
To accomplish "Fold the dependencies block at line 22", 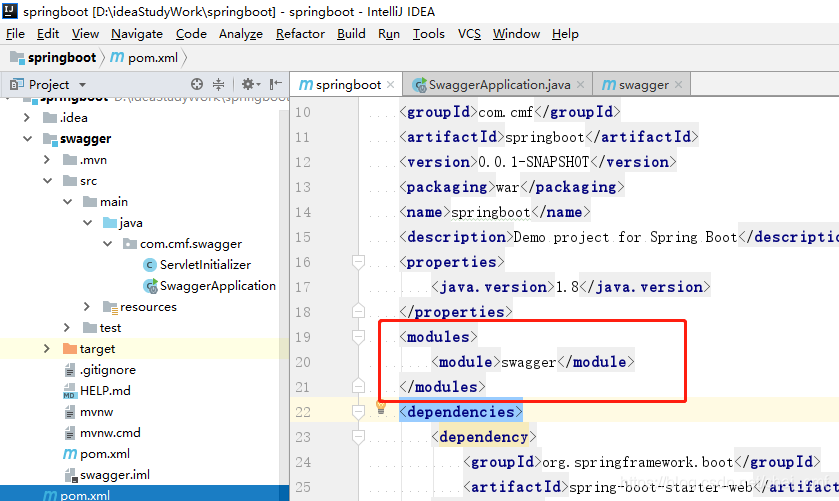I will tap(359, 412).
